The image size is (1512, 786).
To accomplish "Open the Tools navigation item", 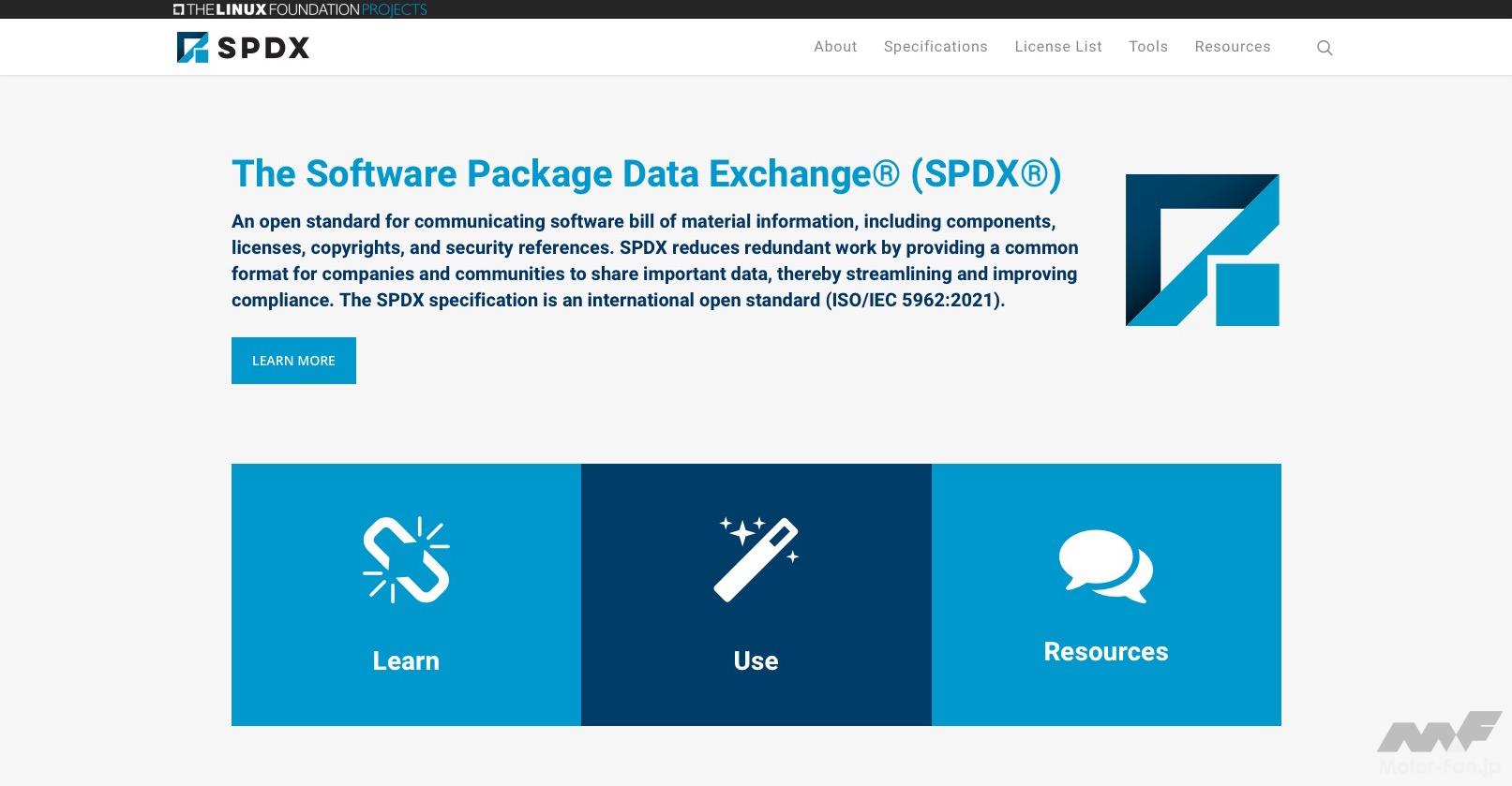I will coord(1148,47).
